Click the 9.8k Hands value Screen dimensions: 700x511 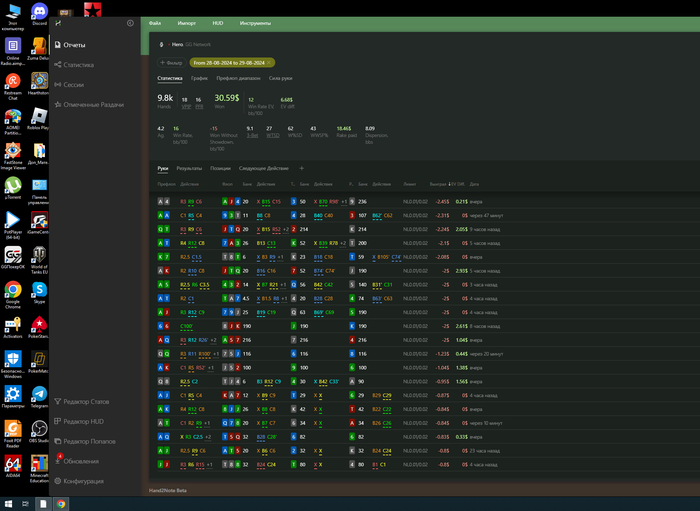click(165, 98)
